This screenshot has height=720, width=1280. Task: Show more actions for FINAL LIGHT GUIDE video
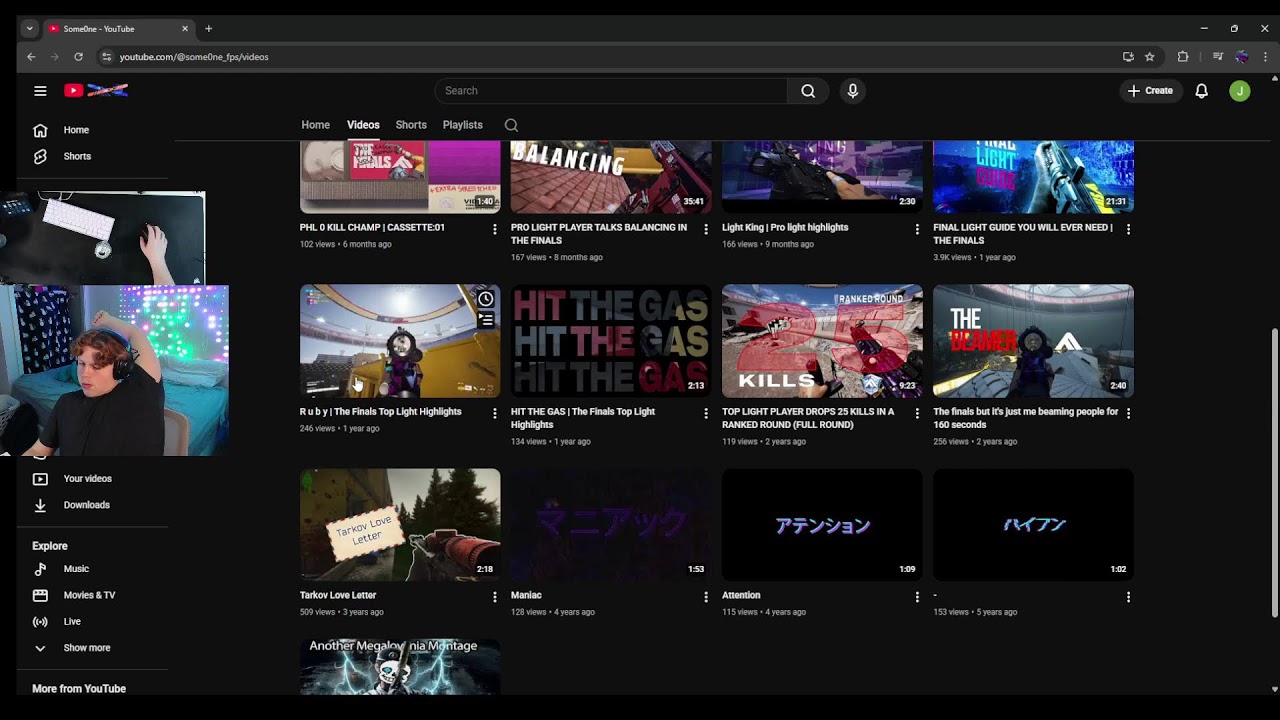[x=1128, y=229]
